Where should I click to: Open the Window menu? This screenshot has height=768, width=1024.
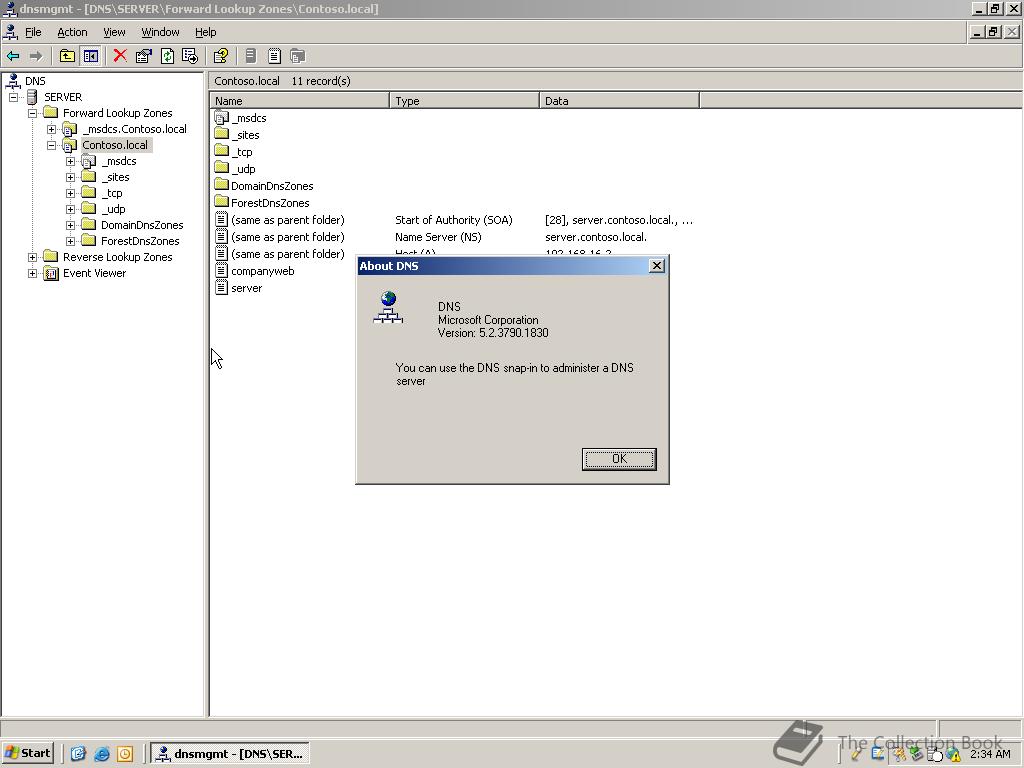pyautogui.click(x=160, y=32)
